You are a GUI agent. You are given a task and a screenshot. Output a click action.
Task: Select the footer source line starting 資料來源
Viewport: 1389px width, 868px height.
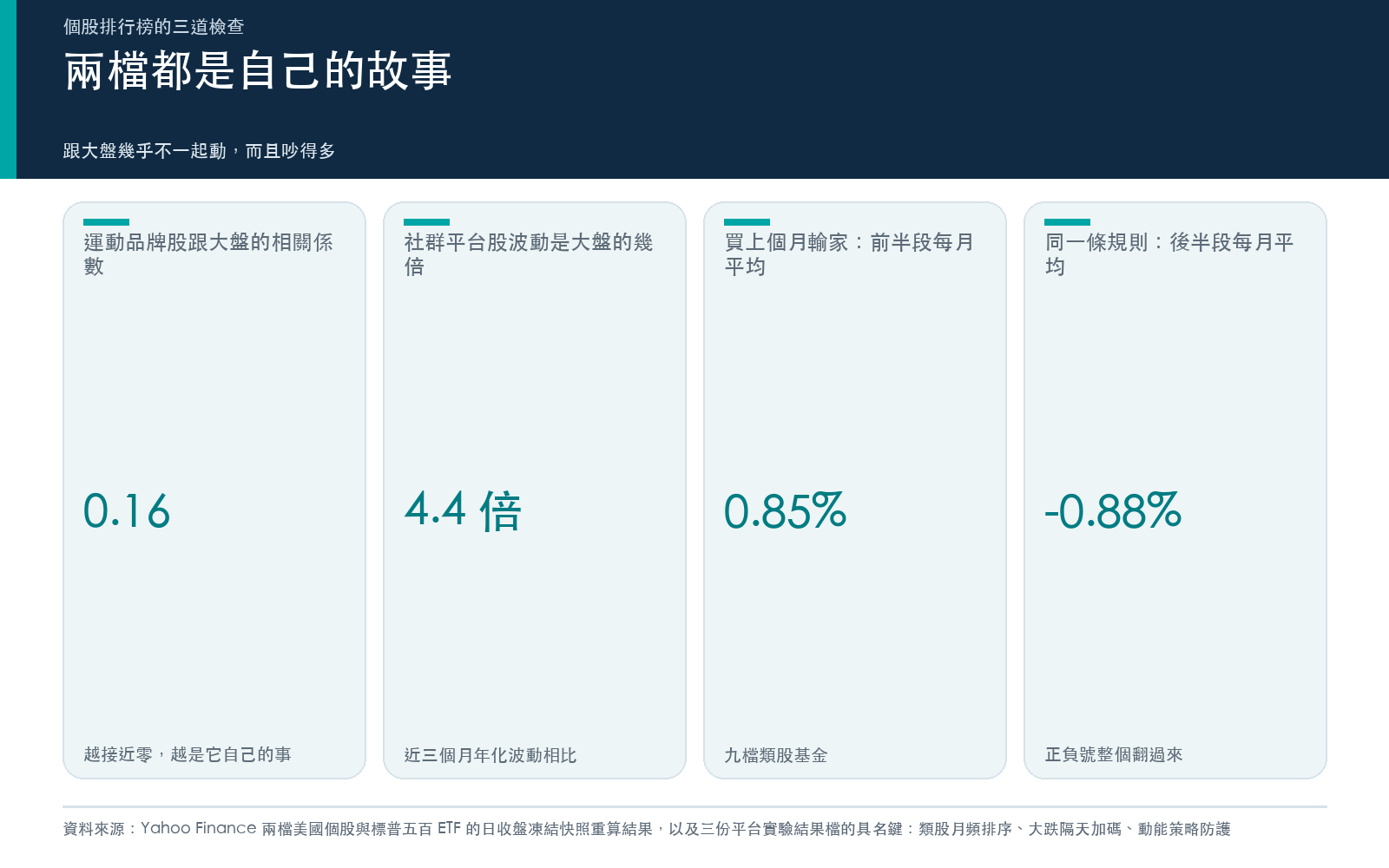647,829
